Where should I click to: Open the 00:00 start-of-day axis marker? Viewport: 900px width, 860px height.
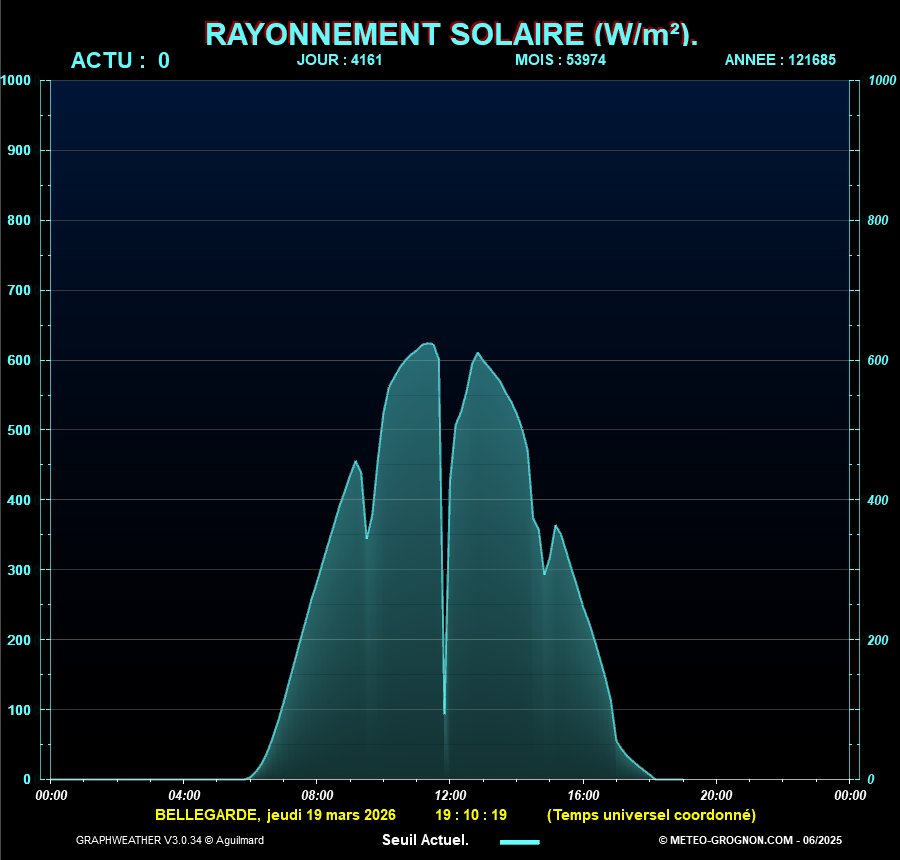pos(51,794)
